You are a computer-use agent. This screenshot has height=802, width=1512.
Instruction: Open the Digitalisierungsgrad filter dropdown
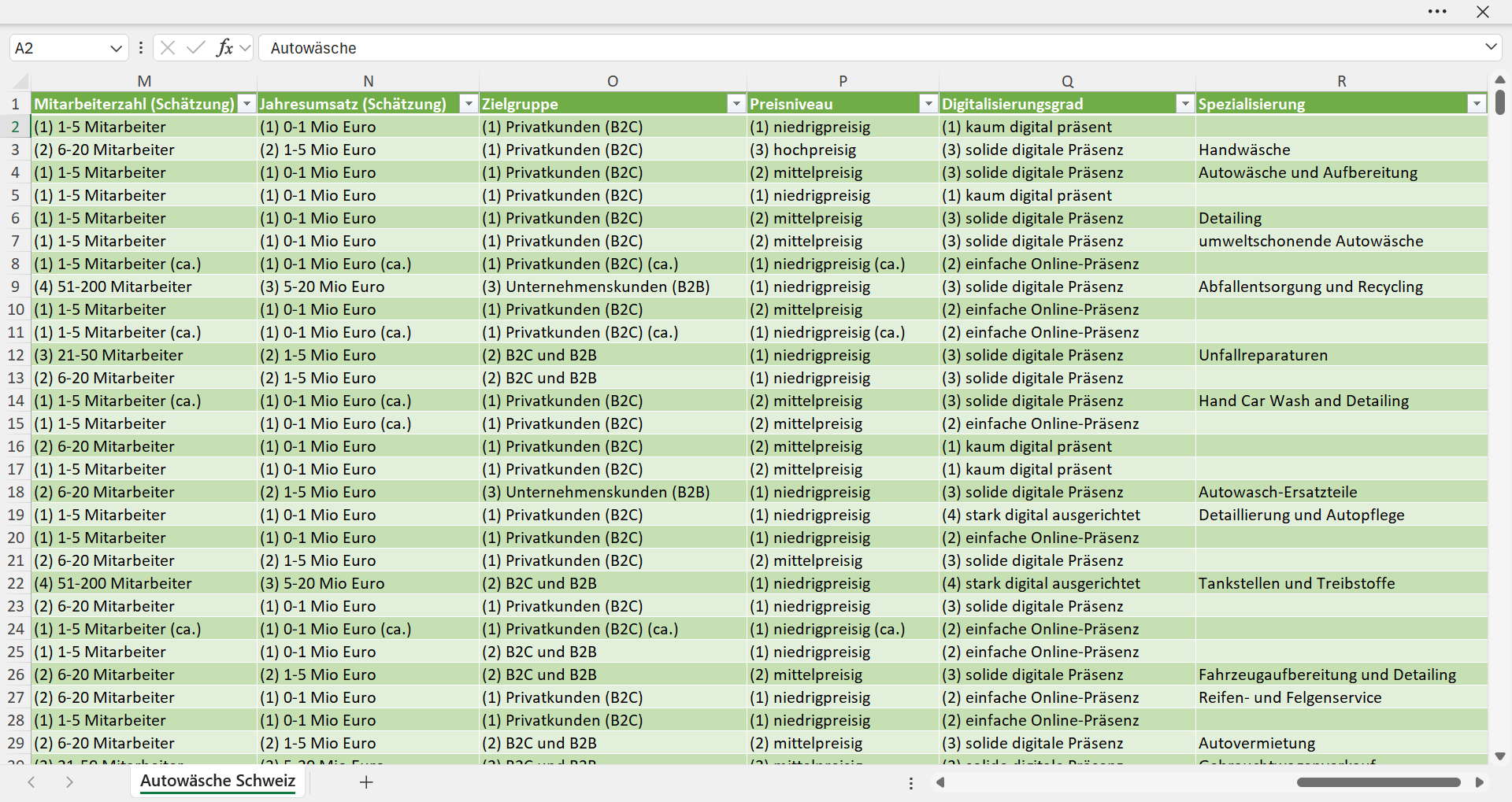pos(1185,104)
